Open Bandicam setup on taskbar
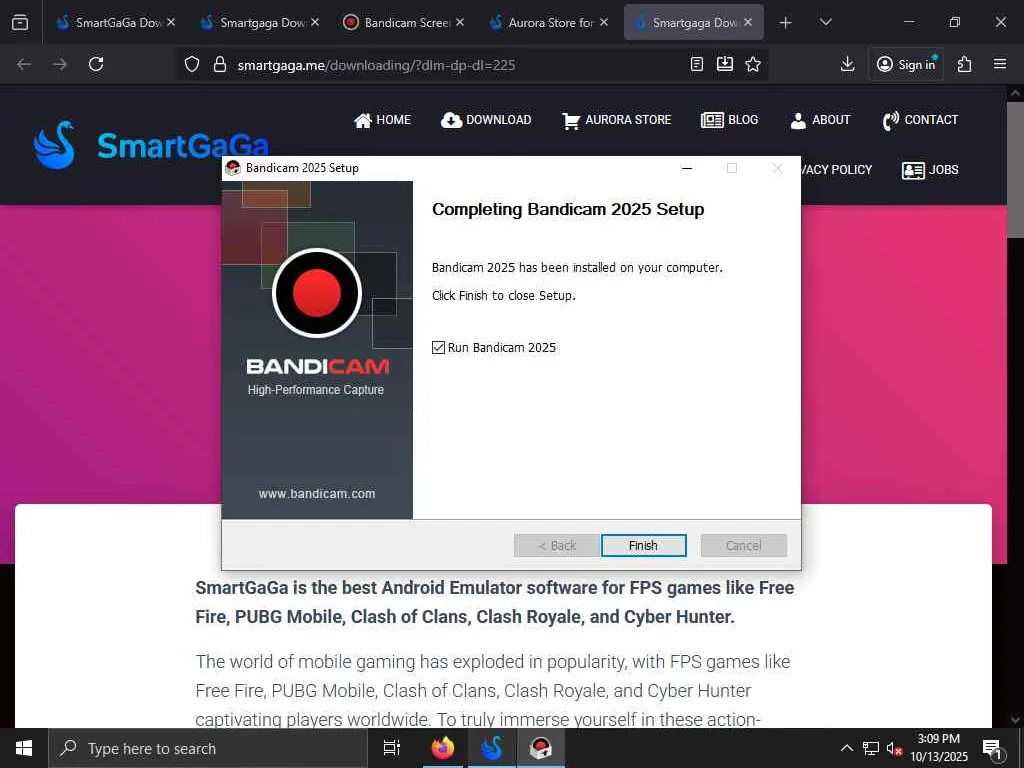The width and height of the screenshot is (1024, 768). point(541,748)
